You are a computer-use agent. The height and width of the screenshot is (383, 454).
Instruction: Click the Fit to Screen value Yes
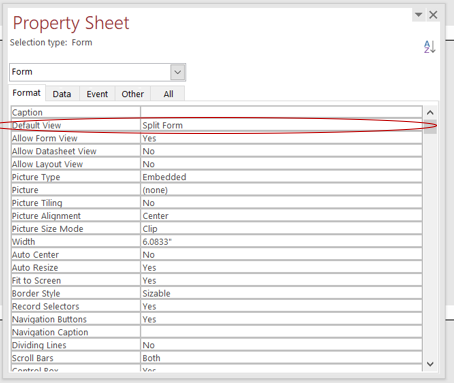pyautogui.click(x=281, y=281)
